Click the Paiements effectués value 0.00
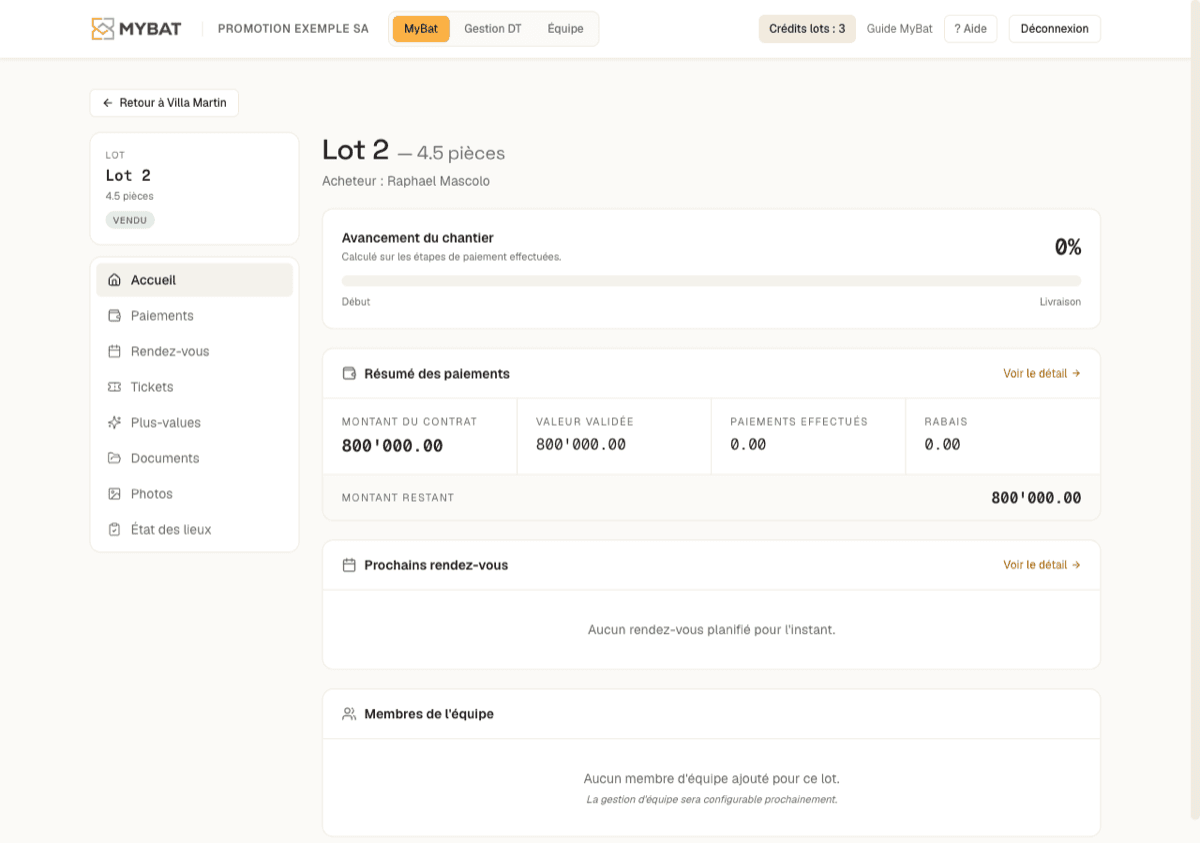The height and width of the screenshot is (843, 1200). (748, 445)
